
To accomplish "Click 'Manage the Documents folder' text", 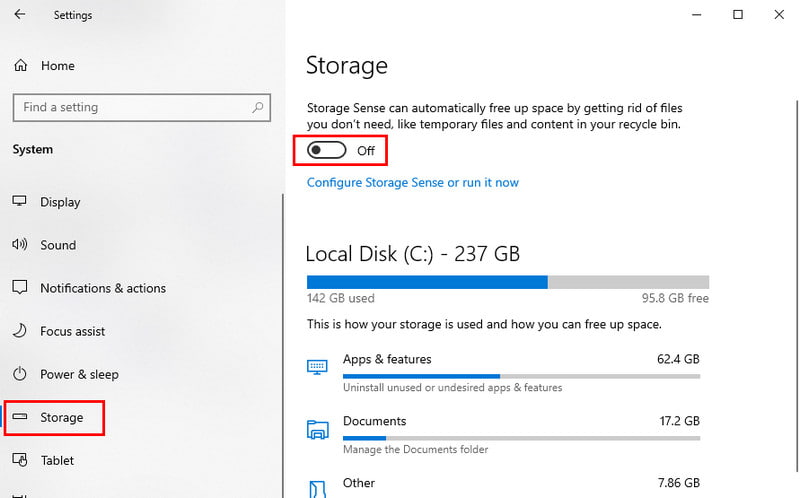I will coord(415,450).
